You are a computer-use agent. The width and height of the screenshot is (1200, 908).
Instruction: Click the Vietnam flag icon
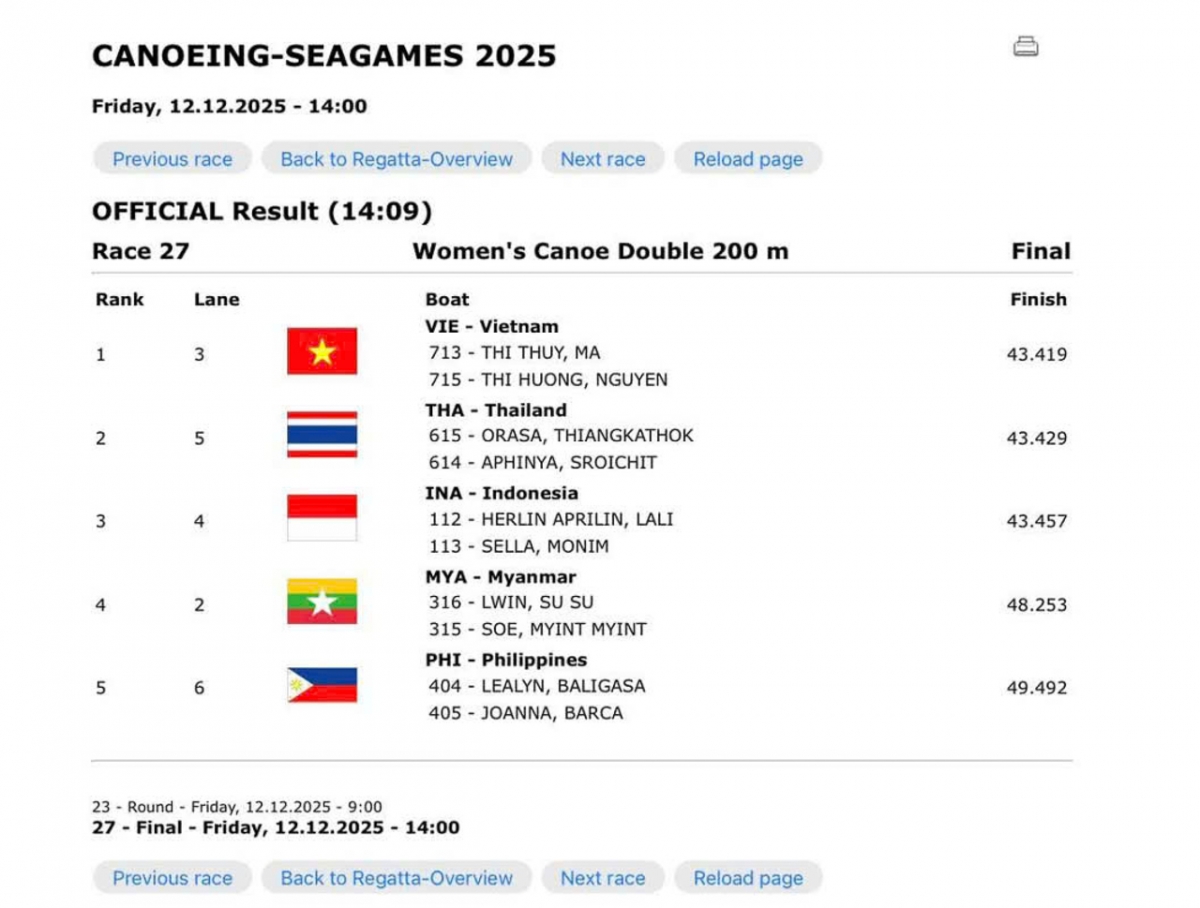321,352
